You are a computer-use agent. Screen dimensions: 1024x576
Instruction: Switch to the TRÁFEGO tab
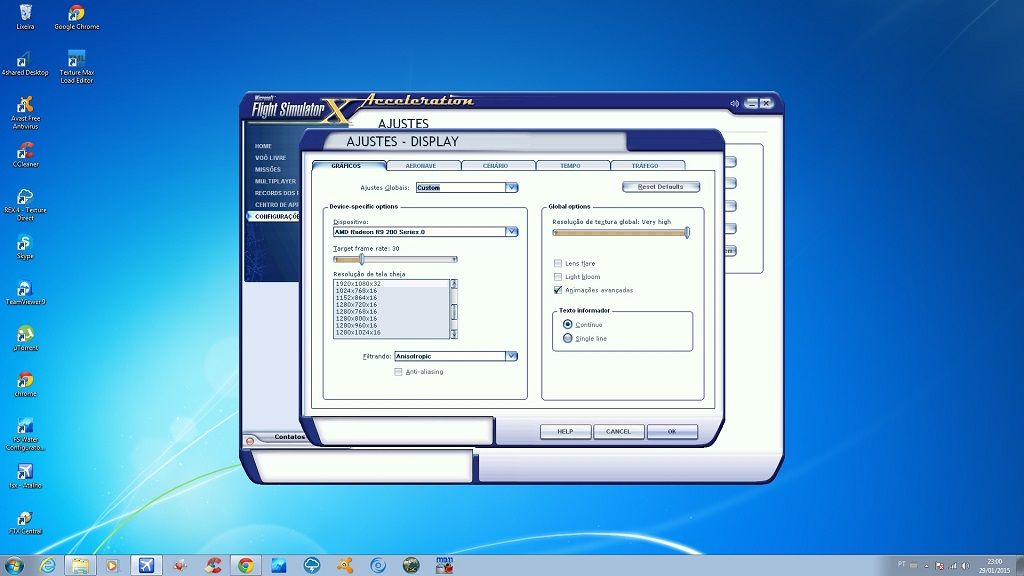tap(645, 165)
